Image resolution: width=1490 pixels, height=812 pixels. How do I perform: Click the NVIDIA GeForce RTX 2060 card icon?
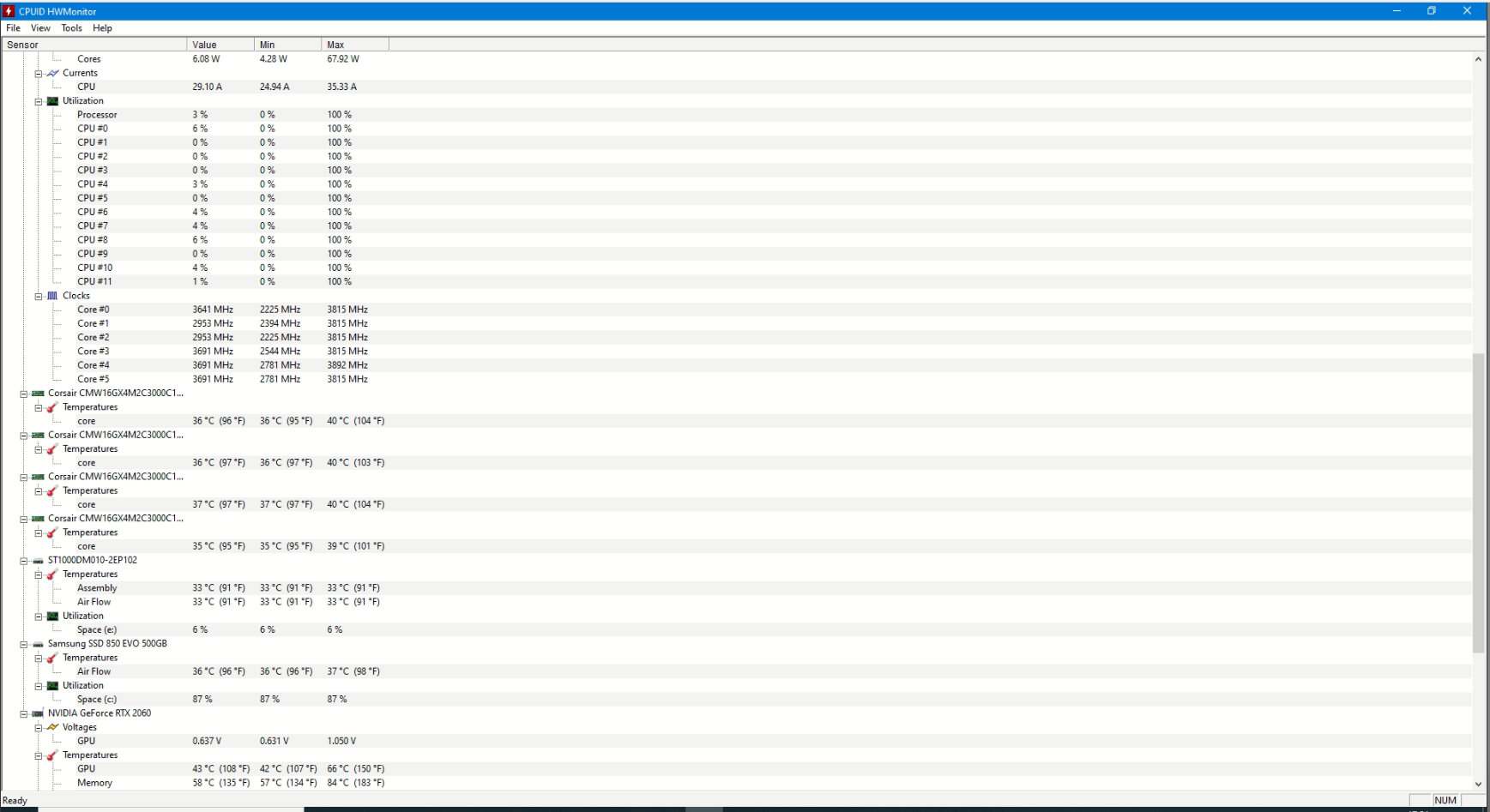tap(38, 713)
